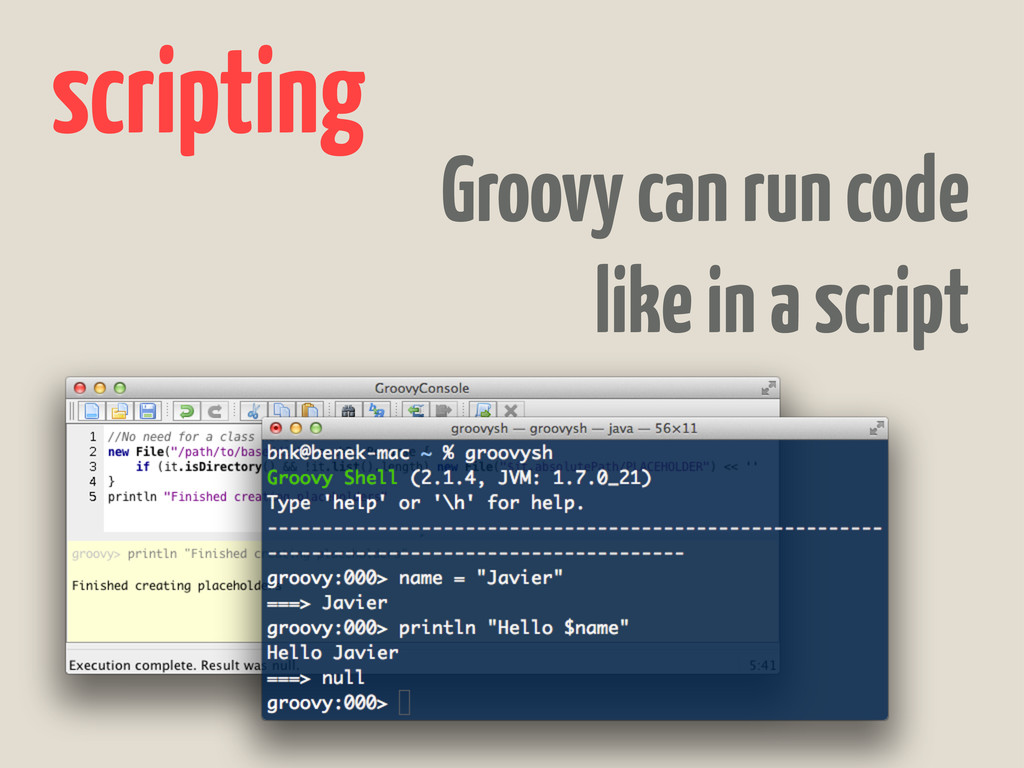
Task: Click New File icon in GroovyConsole toolbar
Action: click(91, 411)
